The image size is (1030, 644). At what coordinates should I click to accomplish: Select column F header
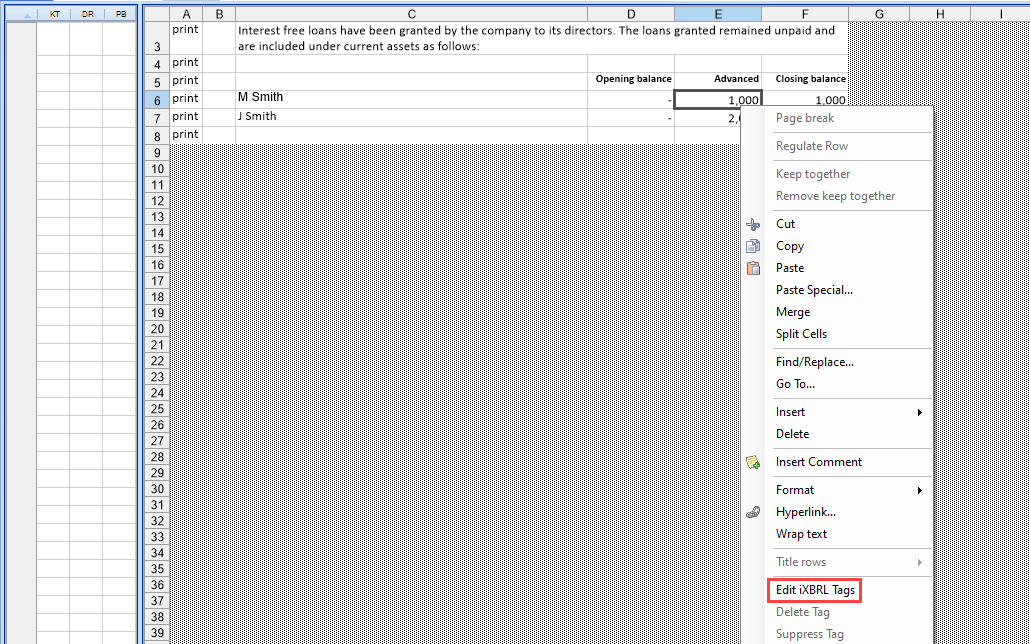pyautogui.click(x=805, y=14)
